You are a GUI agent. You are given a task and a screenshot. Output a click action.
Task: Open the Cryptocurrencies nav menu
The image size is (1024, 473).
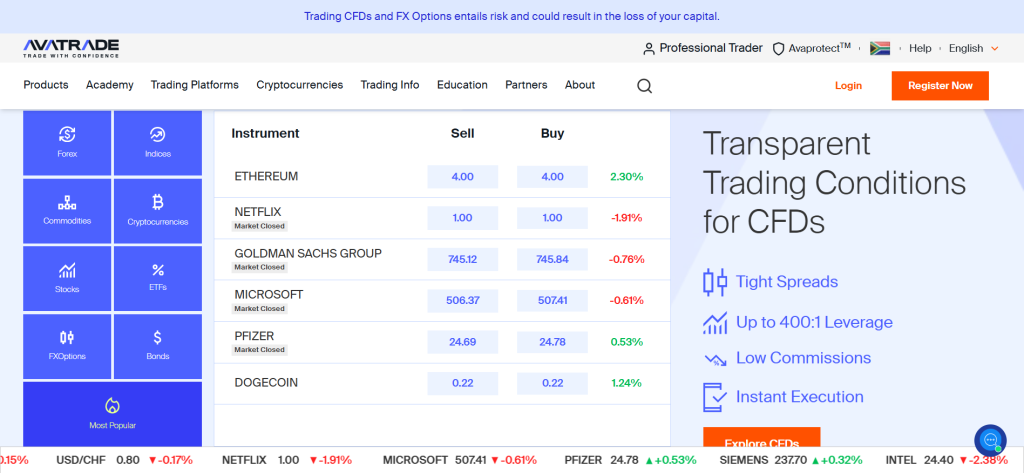(300, 85)
